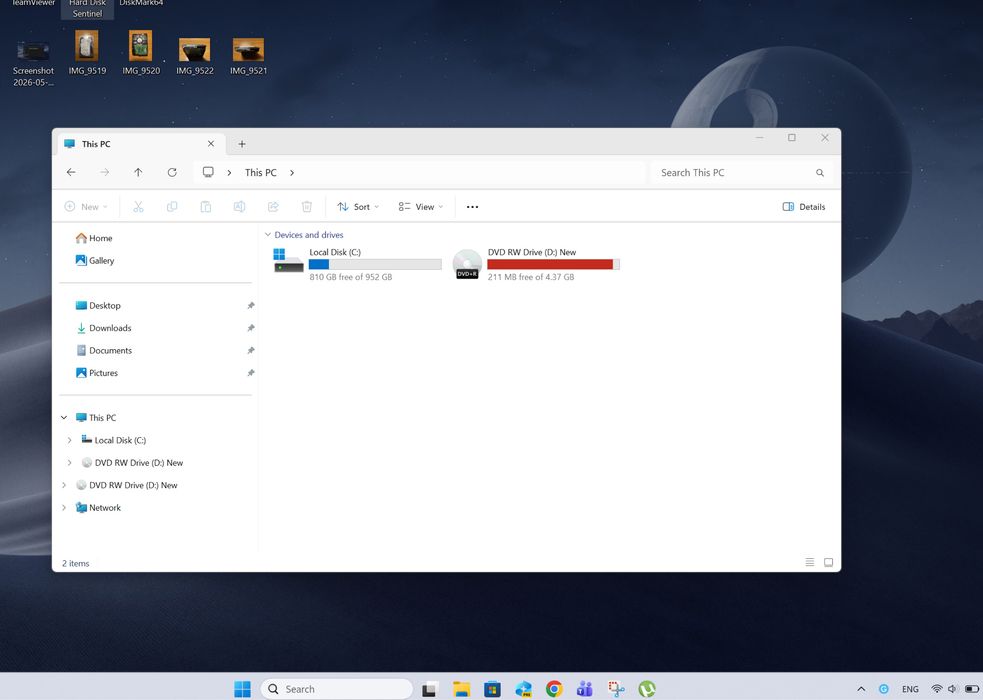Image resolution: width=983 pixels, height=700 pixels.
Task: Unpin Desktop using its pin icon
Action: (251, 306)
